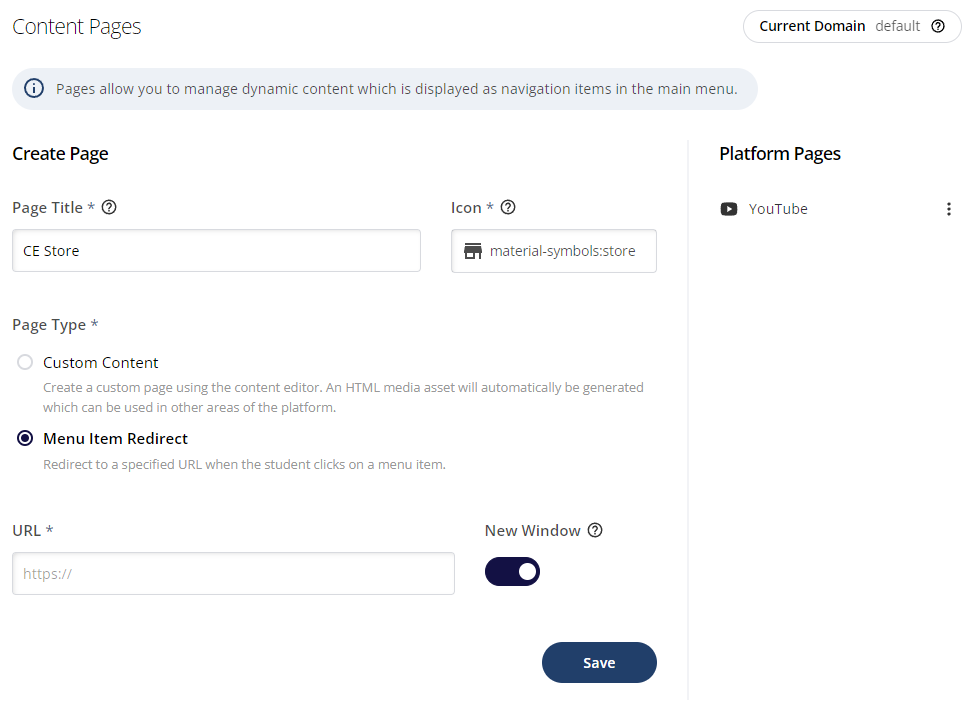Open the material-symbols:store icon picker
Image resolution: width=972 pixels, height=714 pixels.
click(554, 251)
